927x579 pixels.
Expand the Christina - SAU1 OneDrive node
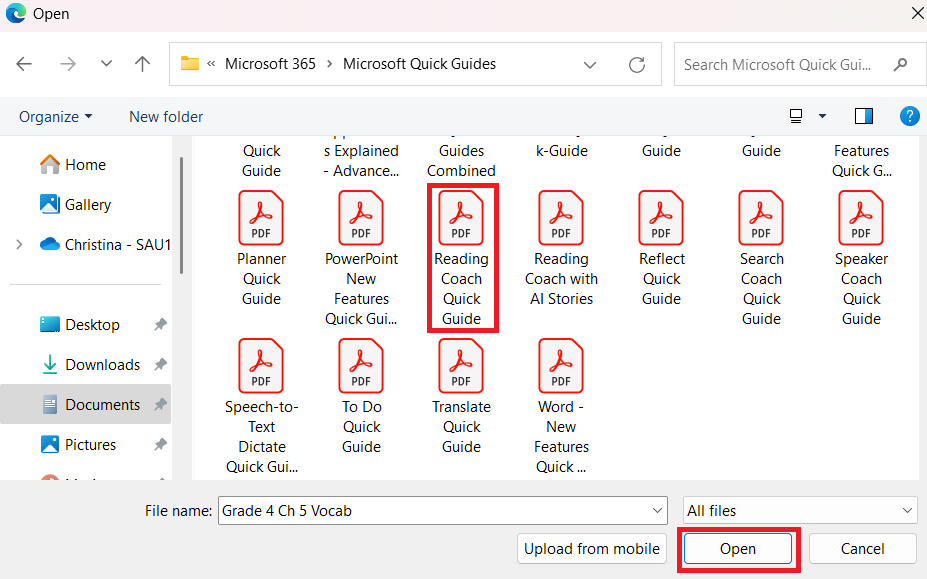20,244
